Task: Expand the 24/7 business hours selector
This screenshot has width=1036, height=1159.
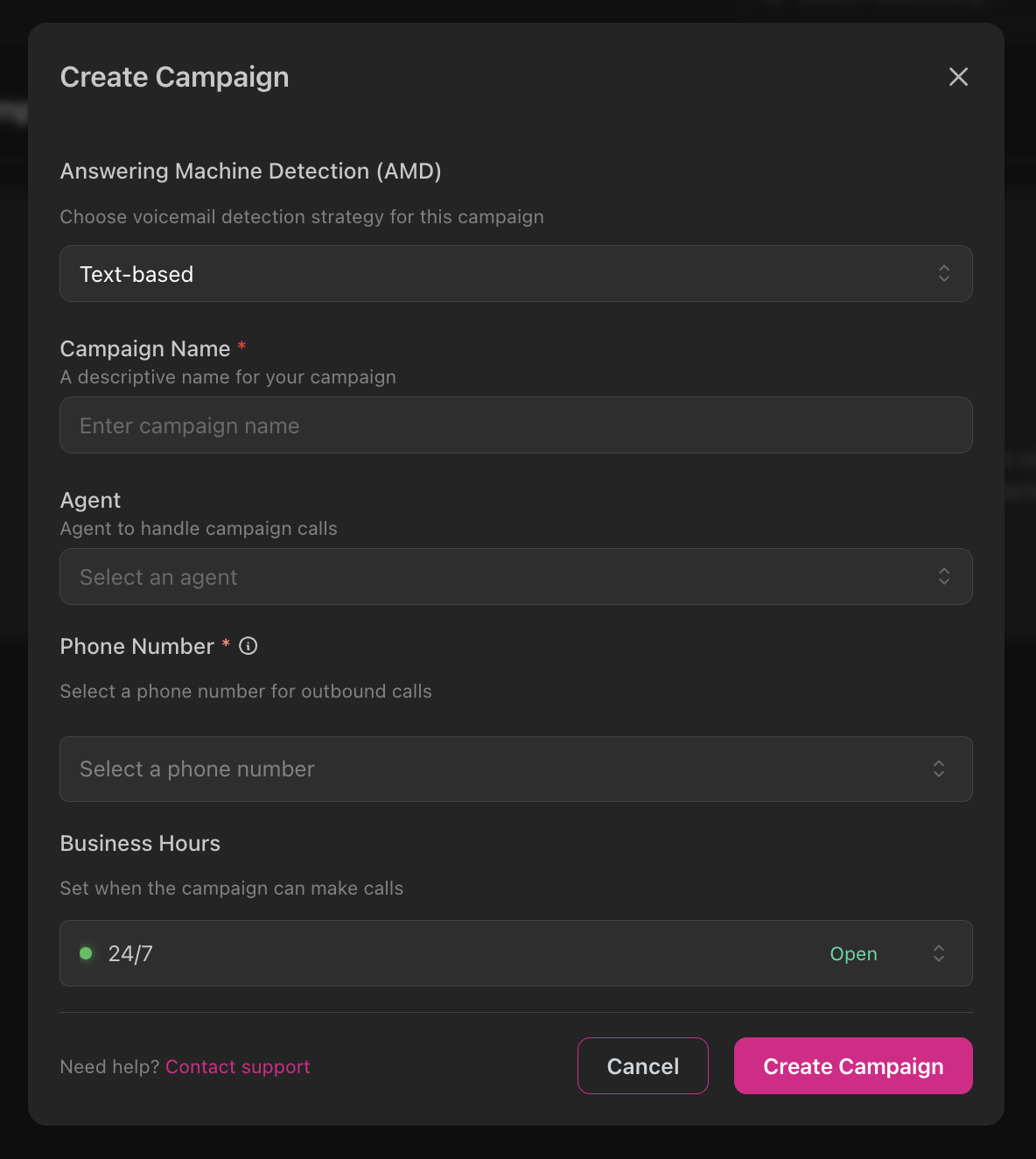Action: pyautogui.click(x=516, y=953)
